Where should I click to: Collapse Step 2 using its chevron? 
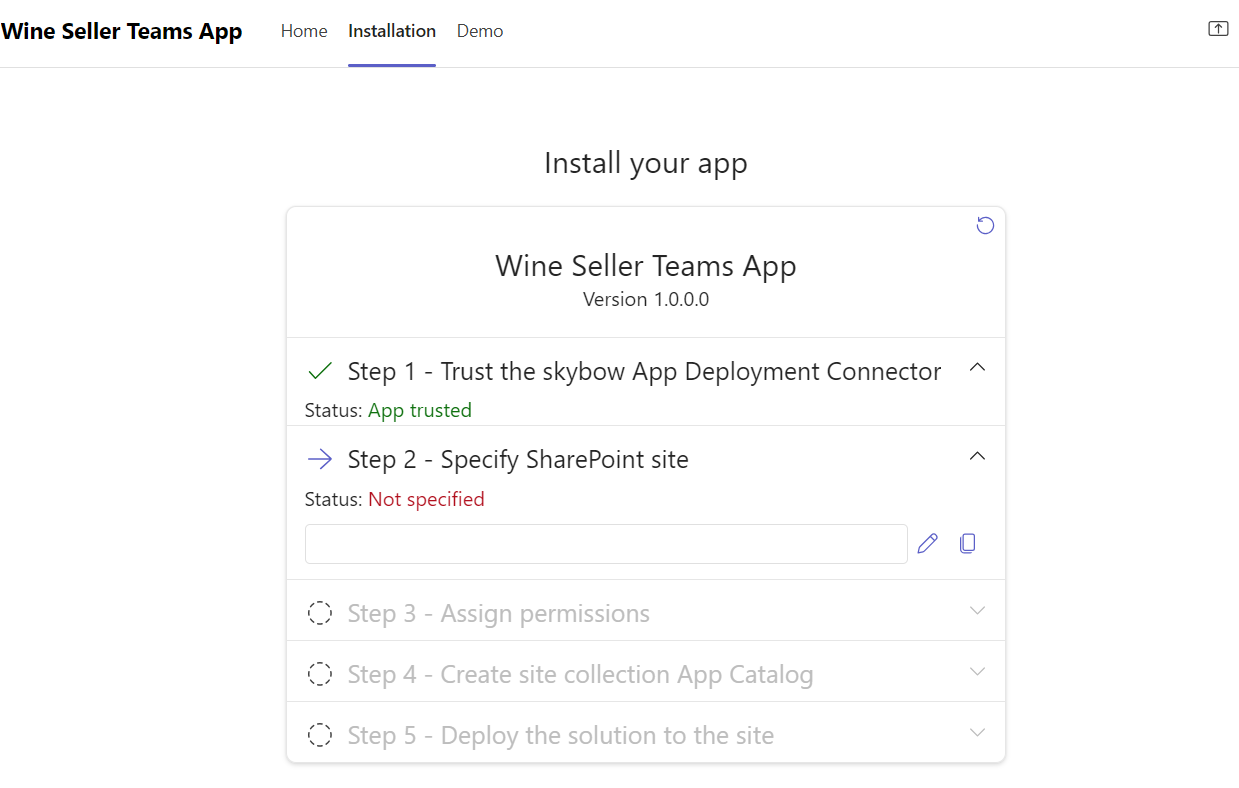click(x=978, y=456)
